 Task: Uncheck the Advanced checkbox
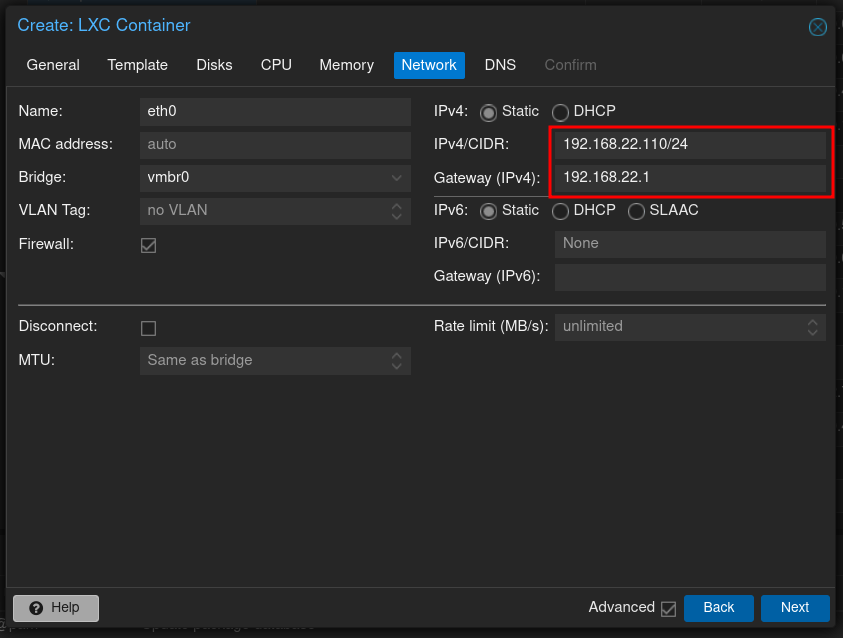point(668,608)
